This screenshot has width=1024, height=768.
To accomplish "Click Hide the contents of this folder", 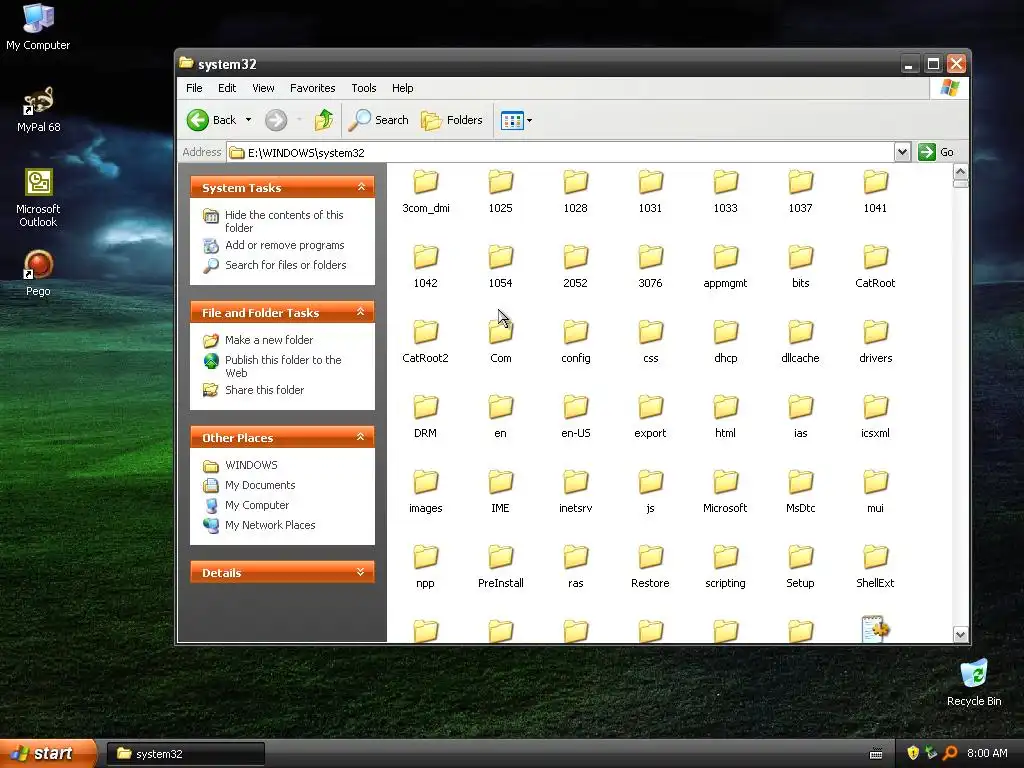I will [x=284, y=221].
